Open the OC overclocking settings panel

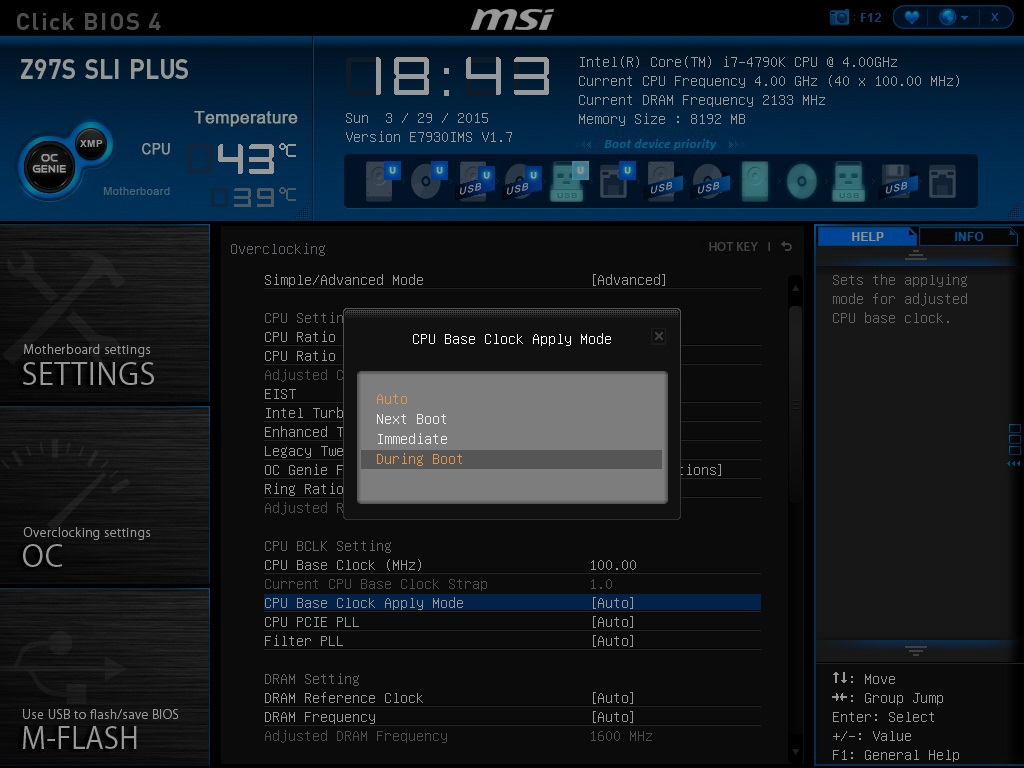tap(104, 495)
